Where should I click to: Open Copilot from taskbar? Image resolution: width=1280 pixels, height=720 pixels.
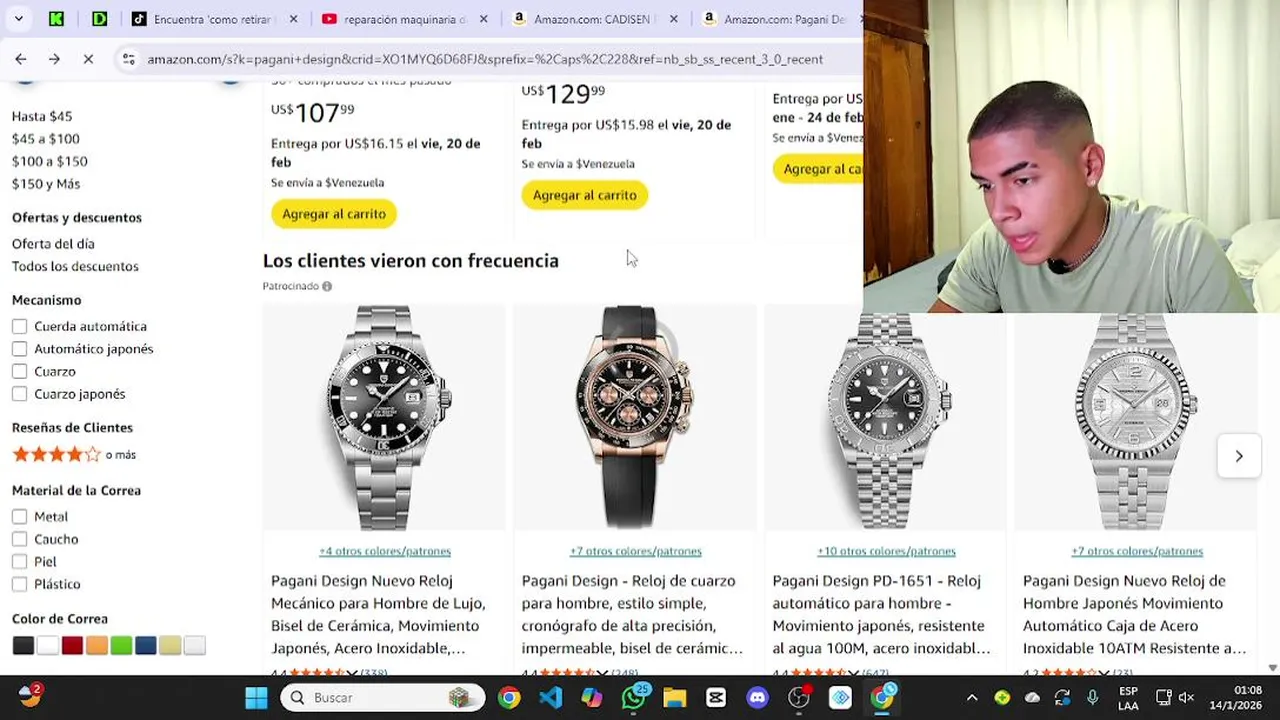(592, 697)
